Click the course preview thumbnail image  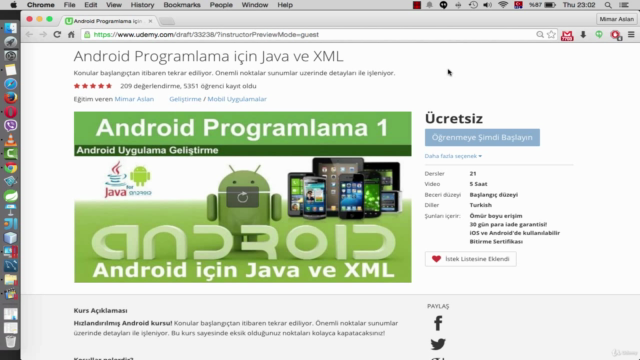(x=242, y=197)
